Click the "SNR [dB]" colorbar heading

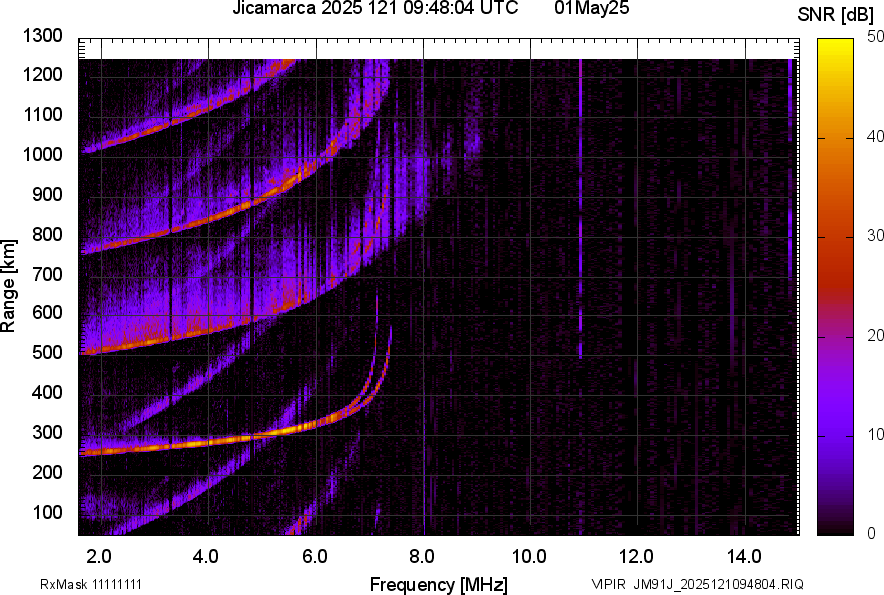coord(835,15)
